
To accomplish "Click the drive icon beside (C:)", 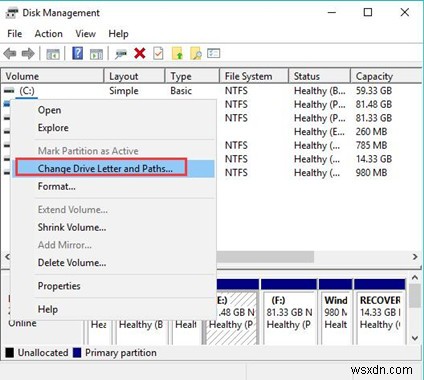I will coord(9,90).
